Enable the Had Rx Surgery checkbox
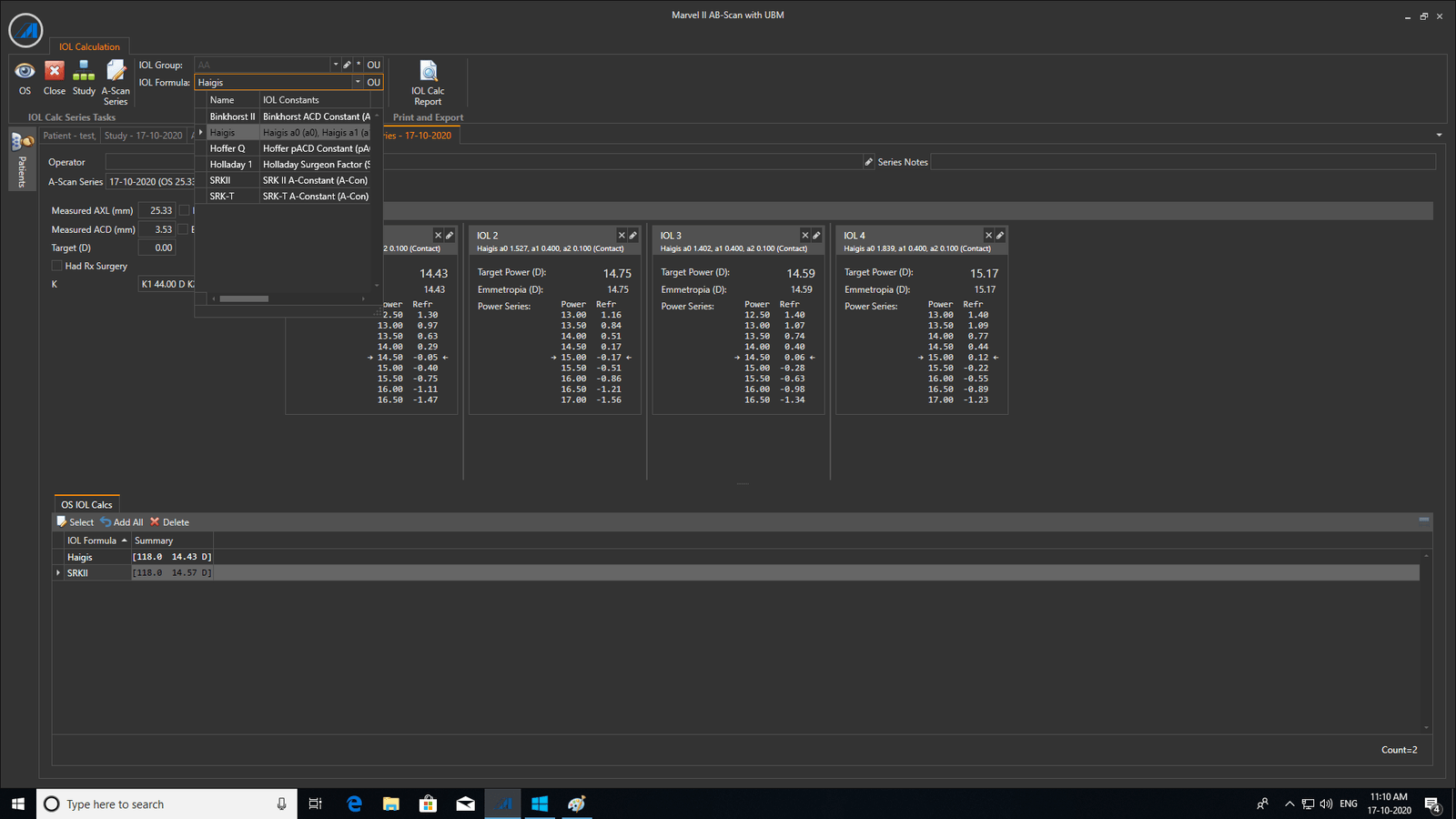The image size is (1456, 819). pyautogui.click(x=57, y=266)
